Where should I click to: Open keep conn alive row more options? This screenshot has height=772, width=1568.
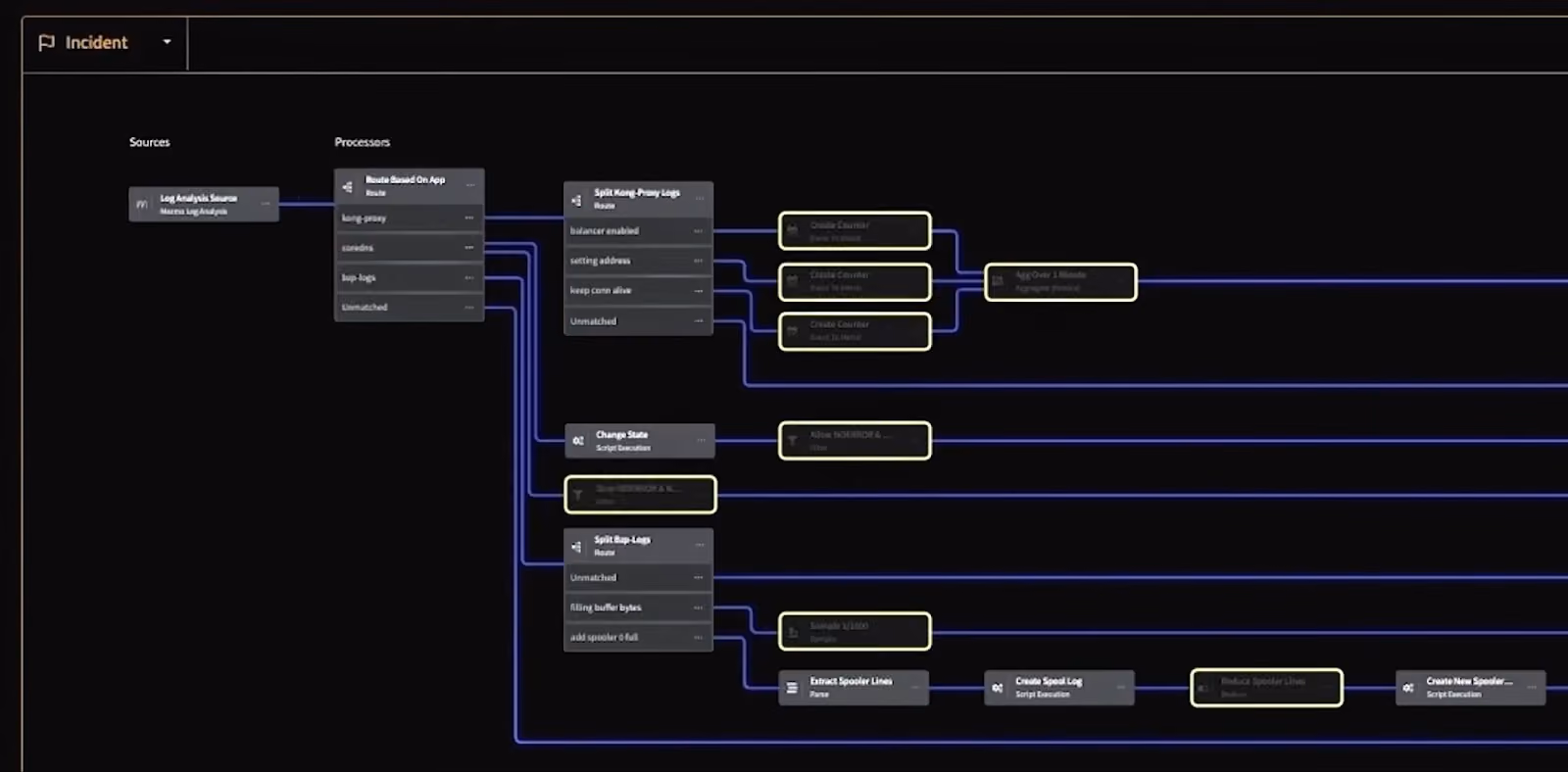tap(699, 291)
